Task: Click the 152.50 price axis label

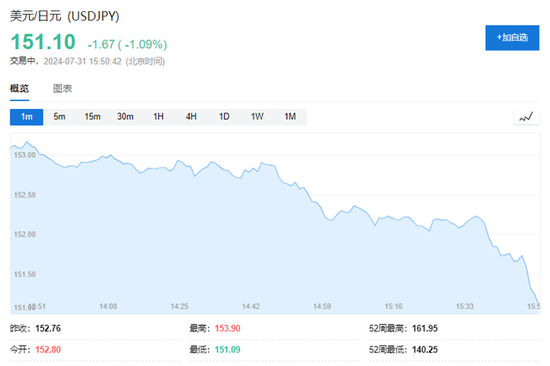Action: 25,195
